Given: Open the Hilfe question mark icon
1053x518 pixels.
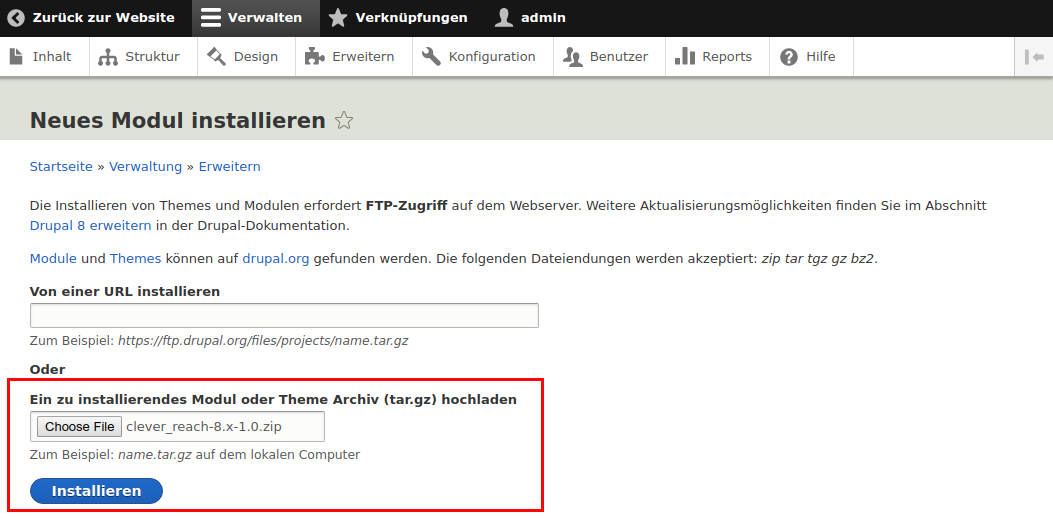Looking at the screenshot, I should tap(789, 57).
